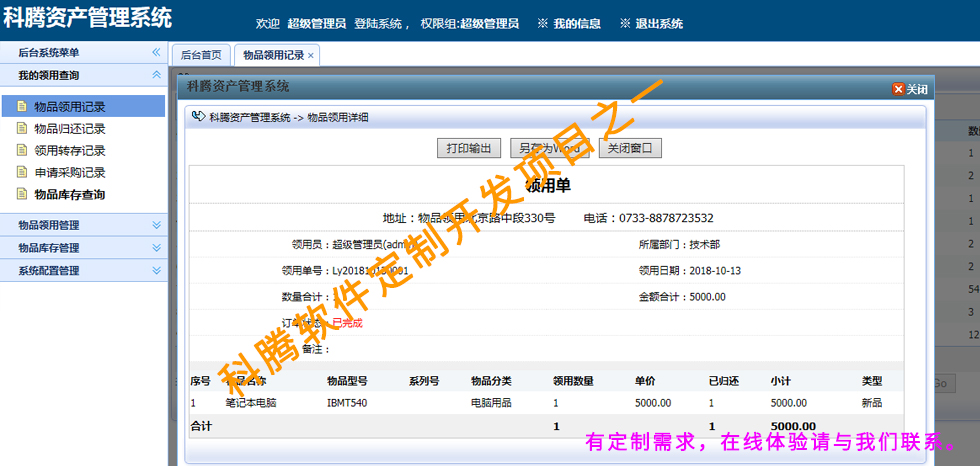
Task: Click the 物品库存查询 document icon
Action: (22, 194)
